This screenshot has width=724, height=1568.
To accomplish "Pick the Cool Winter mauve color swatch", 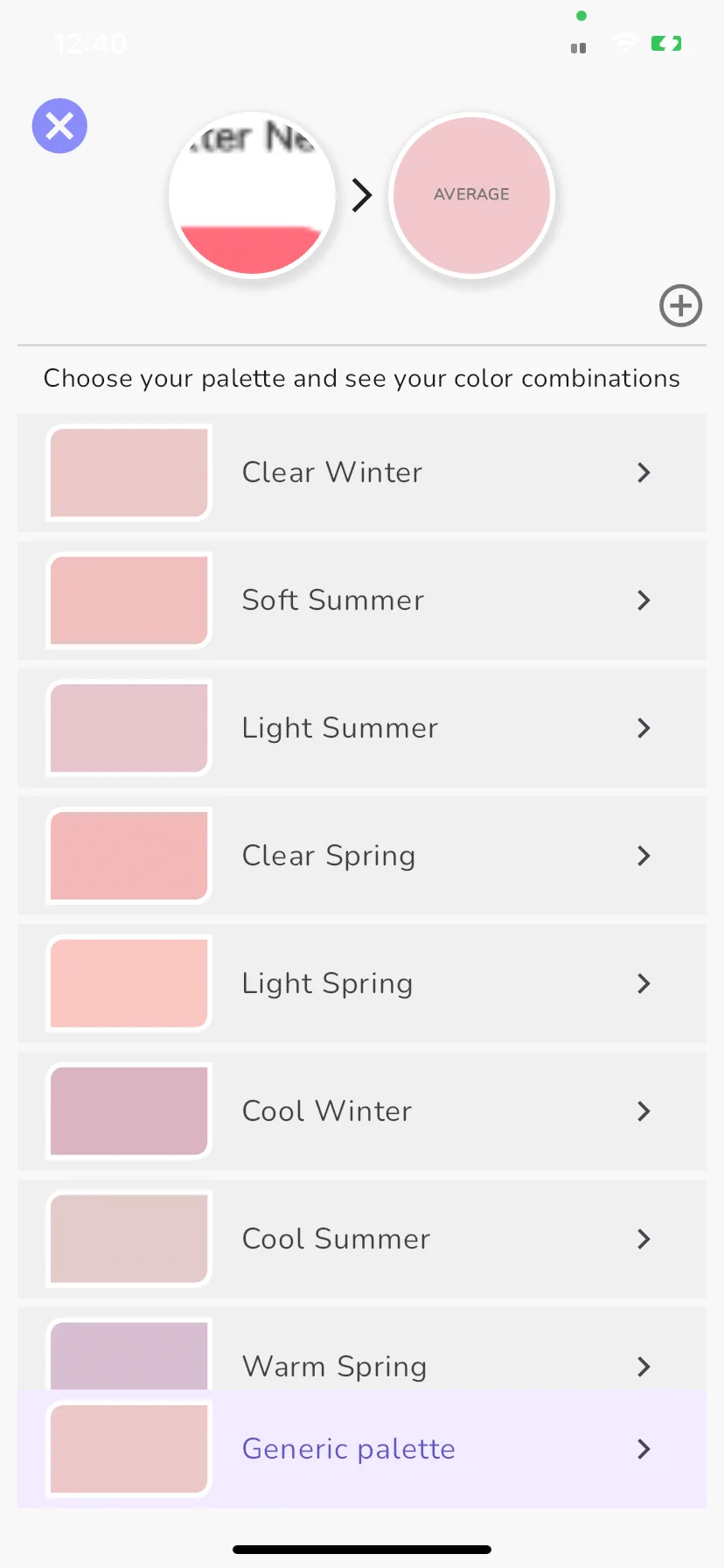I will [x=129, y=1111].
